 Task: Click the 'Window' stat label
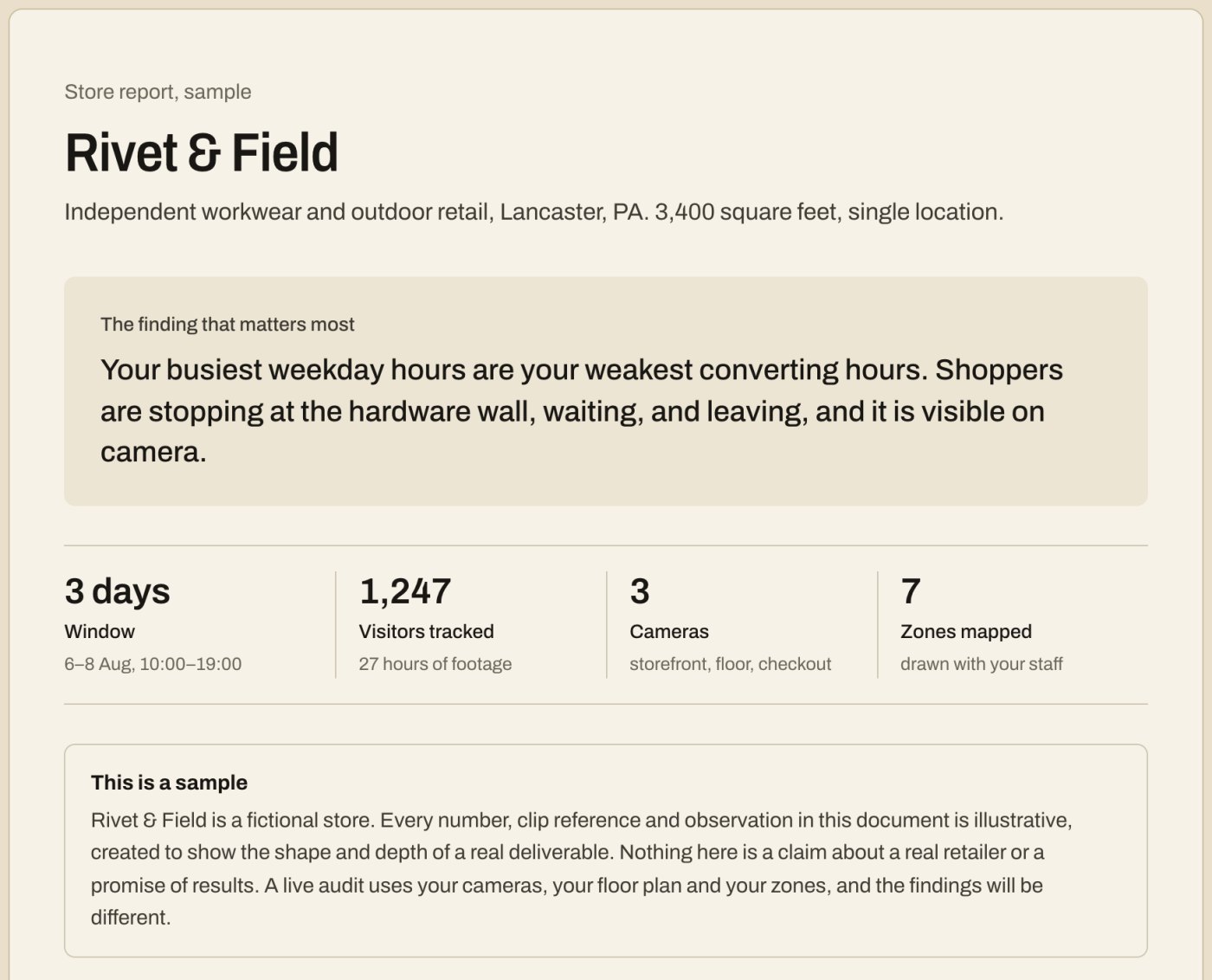click(100, 632)
